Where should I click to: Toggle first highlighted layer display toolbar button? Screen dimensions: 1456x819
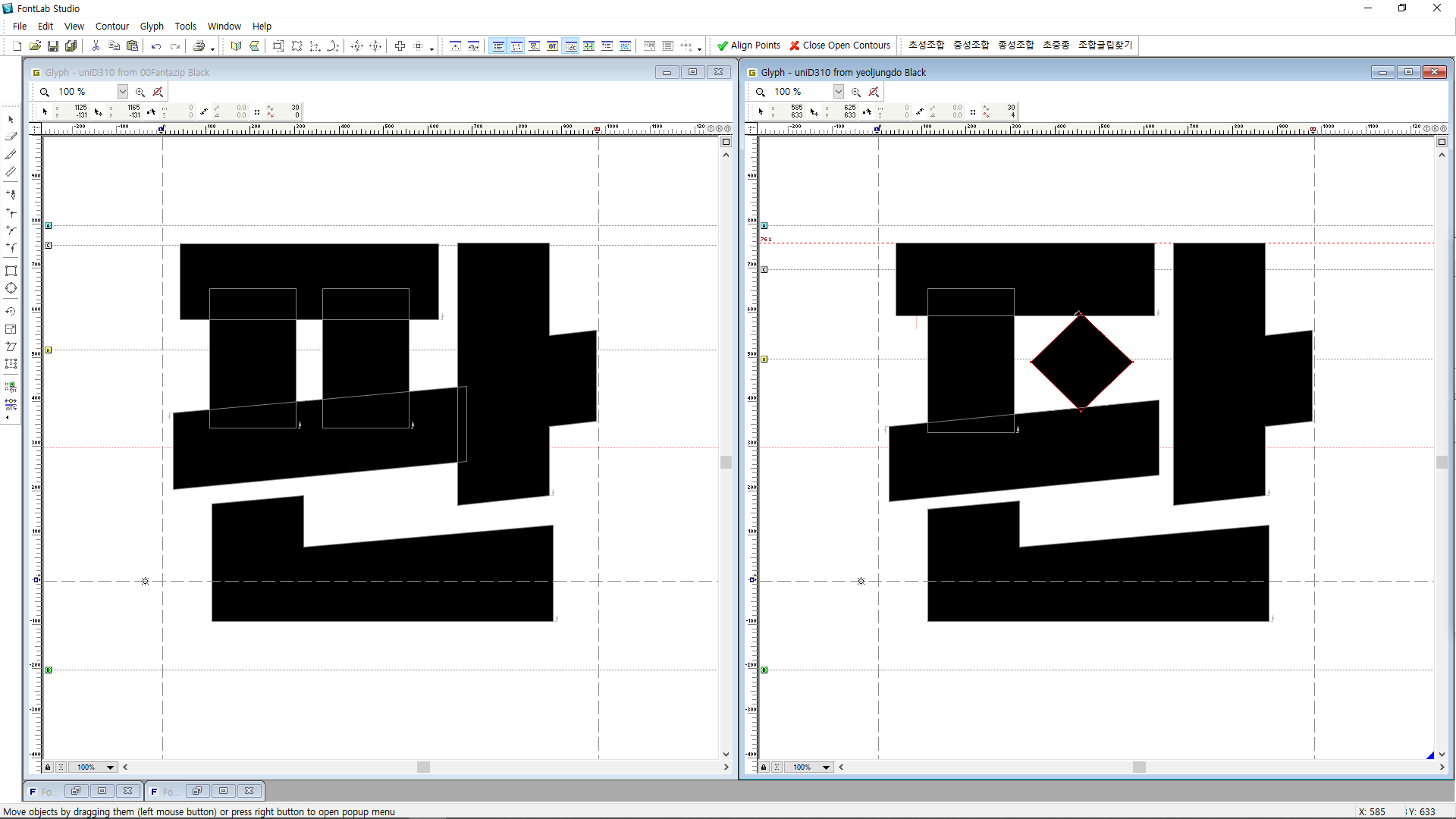coord(498,46)
